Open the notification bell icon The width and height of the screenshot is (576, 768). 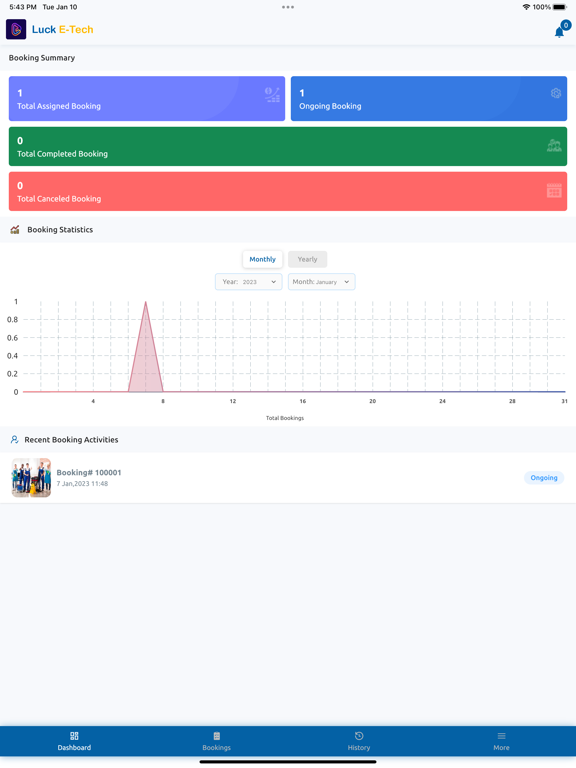coord(559,32)
